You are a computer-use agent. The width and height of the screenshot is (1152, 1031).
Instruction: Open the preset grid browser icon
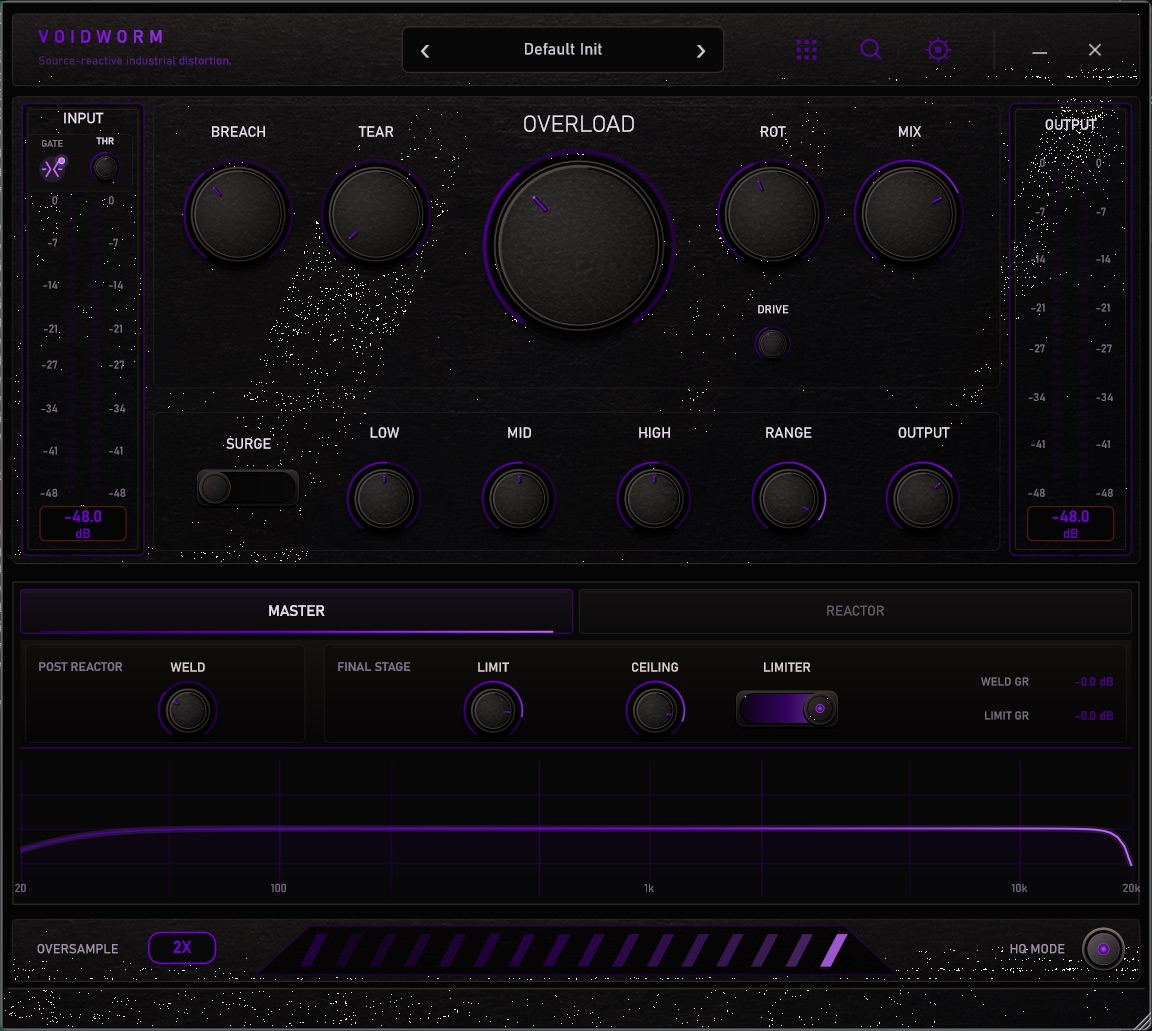[x=806, y=50]
